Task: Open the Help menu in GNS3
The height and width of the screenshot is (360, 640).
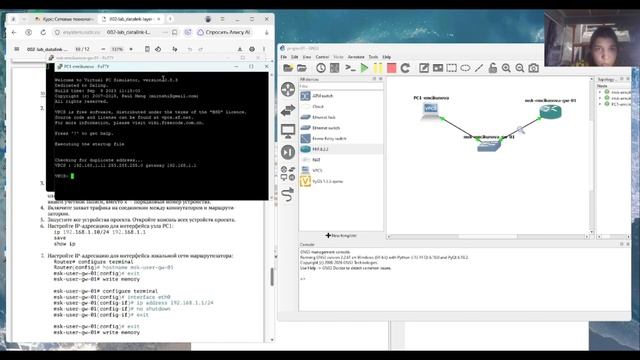Action: [x=387, y=57]
